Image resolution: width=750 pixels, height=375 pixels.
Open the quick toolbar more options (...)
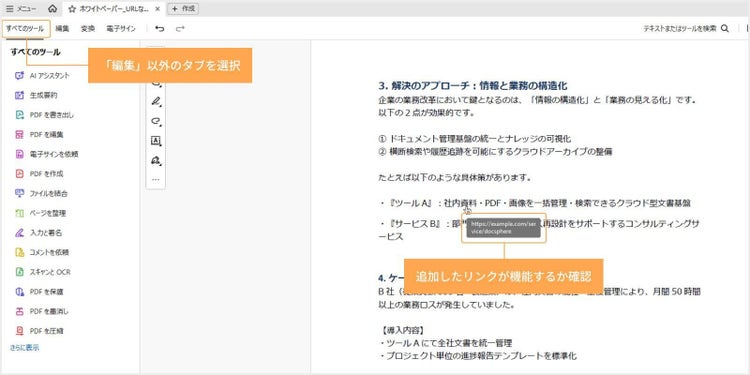[x=156, y=180]
